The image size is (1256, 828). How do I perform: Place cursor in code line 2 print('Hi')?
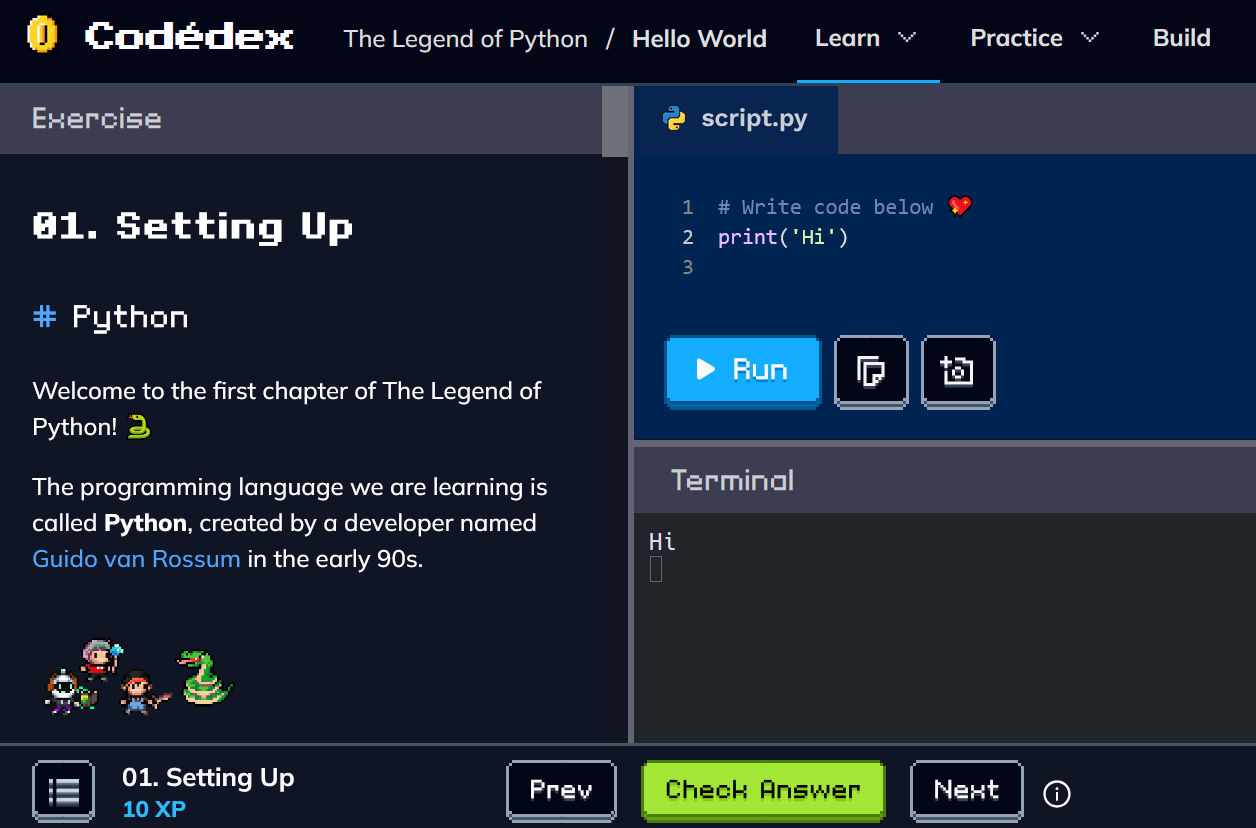pyautogui.click(x=782, y=237)
